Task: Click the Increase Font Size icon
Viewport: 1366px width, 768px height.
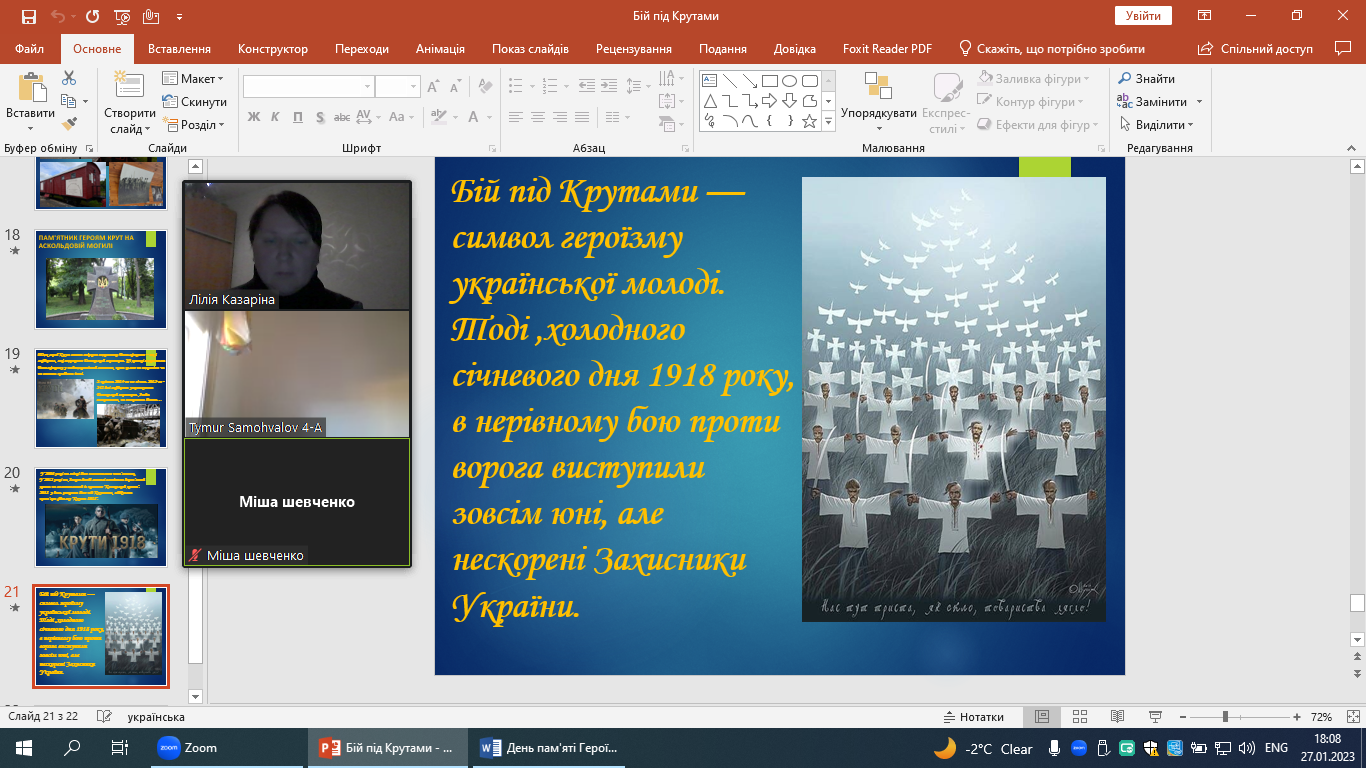Action: coord(434,87)
